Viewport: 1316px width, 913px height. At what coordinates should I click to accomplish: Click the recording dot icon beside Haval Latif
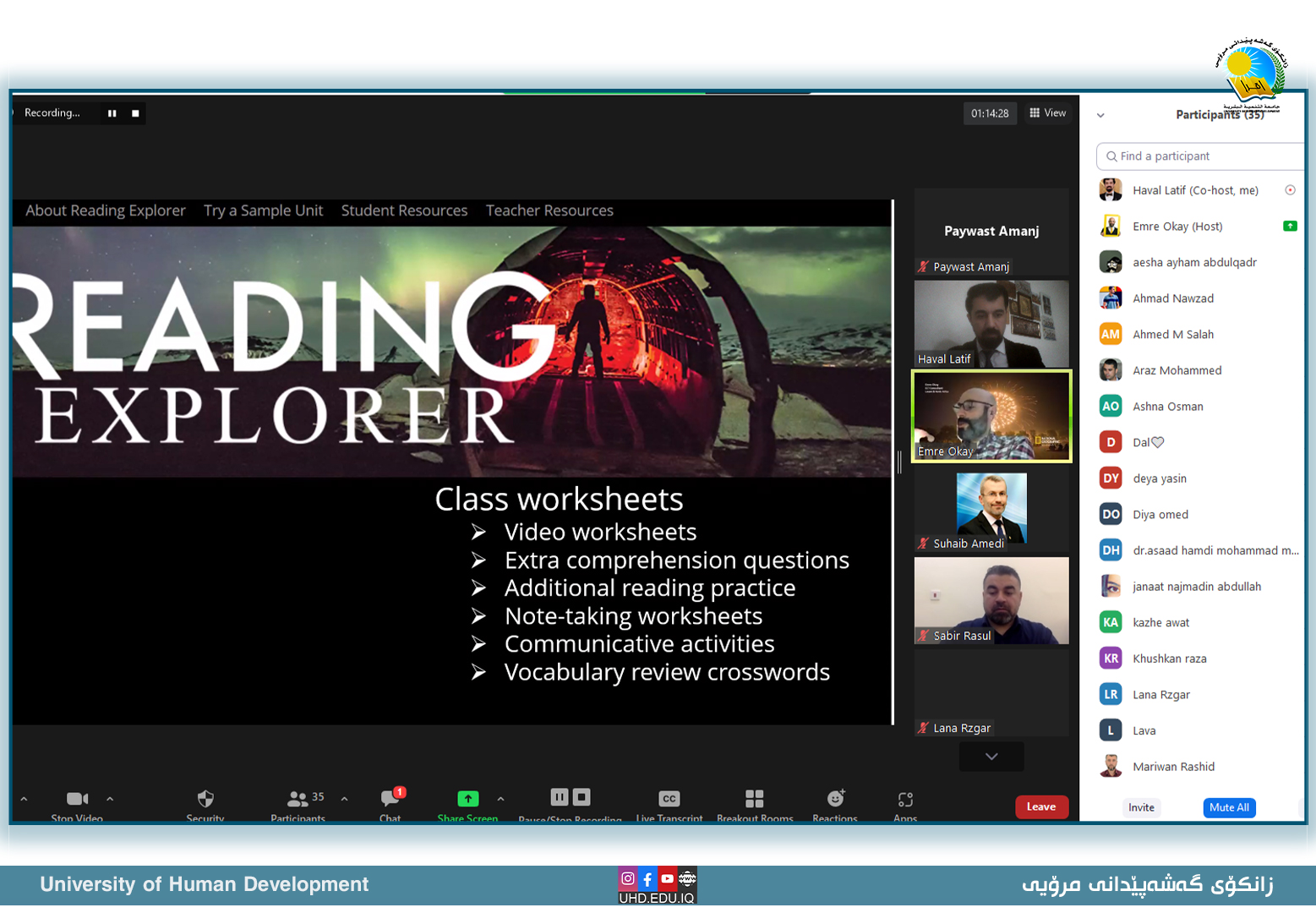[1290, 190]
